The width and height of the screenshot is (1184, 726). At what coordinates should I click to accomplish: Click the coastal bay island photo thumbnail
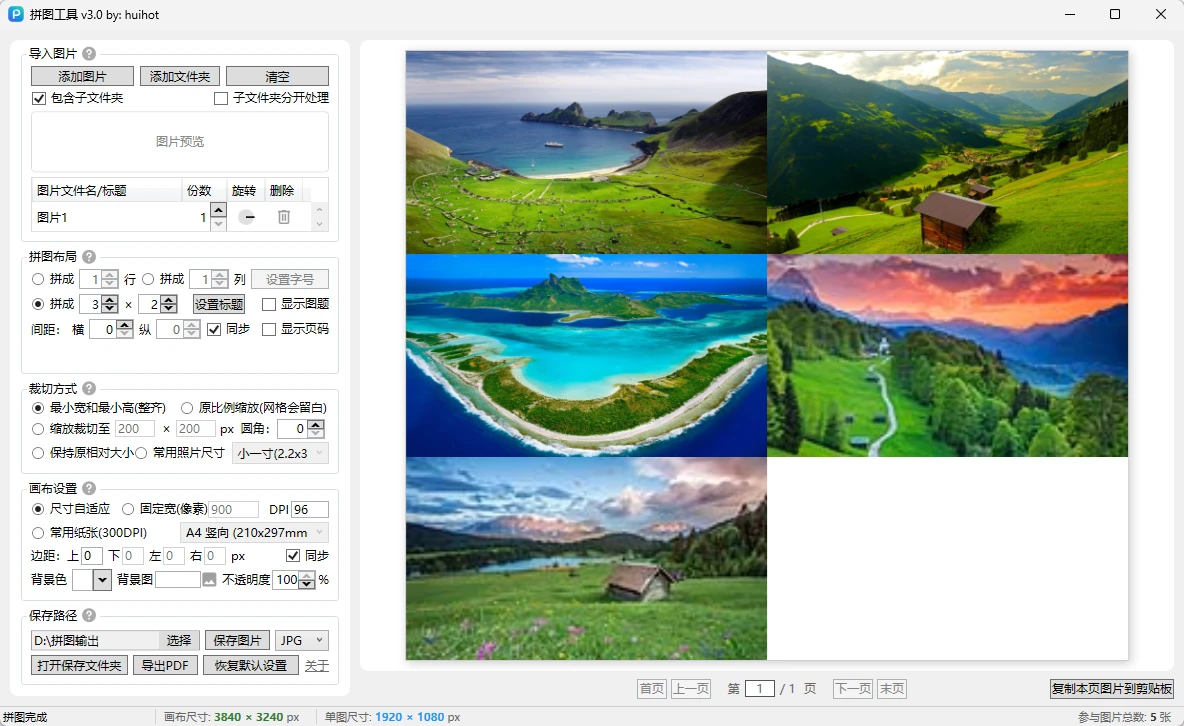pyautogui.click(x=586, y=152)
